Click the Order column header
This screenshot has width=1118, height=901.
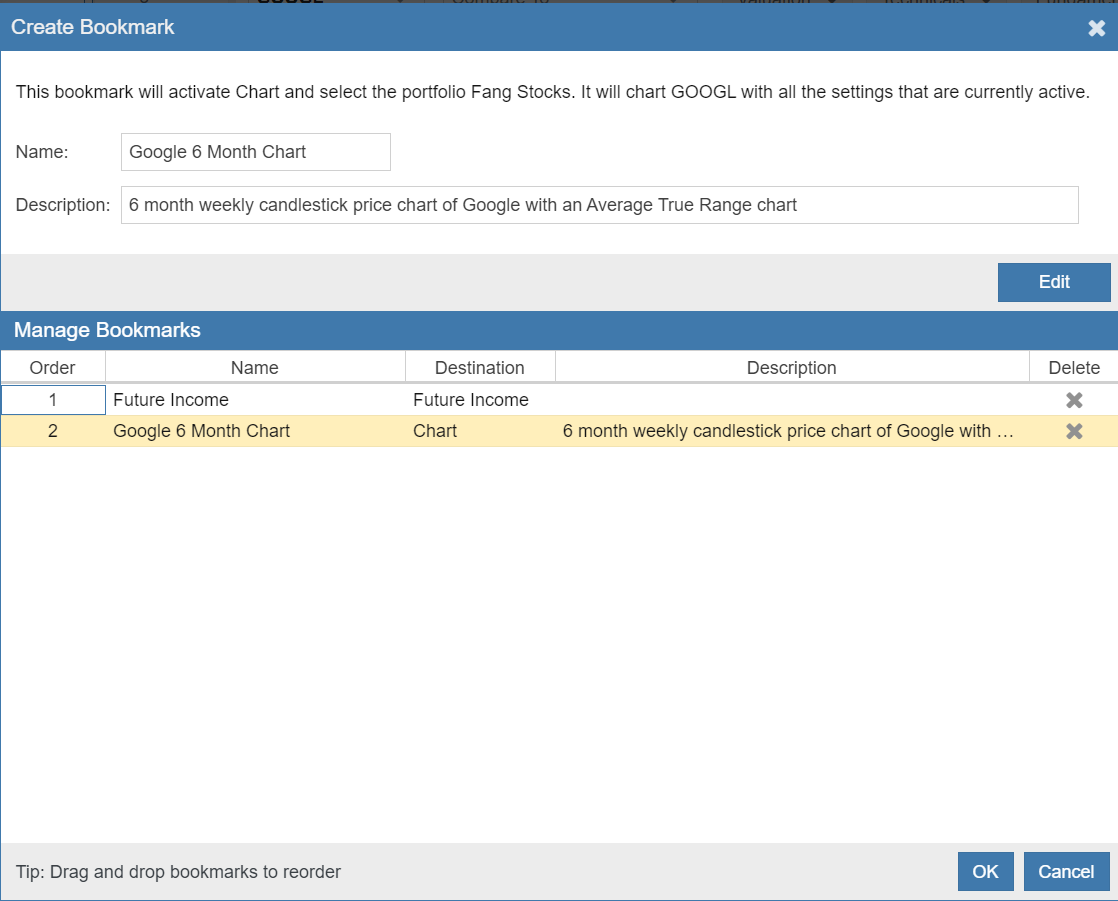click(52, 367)
